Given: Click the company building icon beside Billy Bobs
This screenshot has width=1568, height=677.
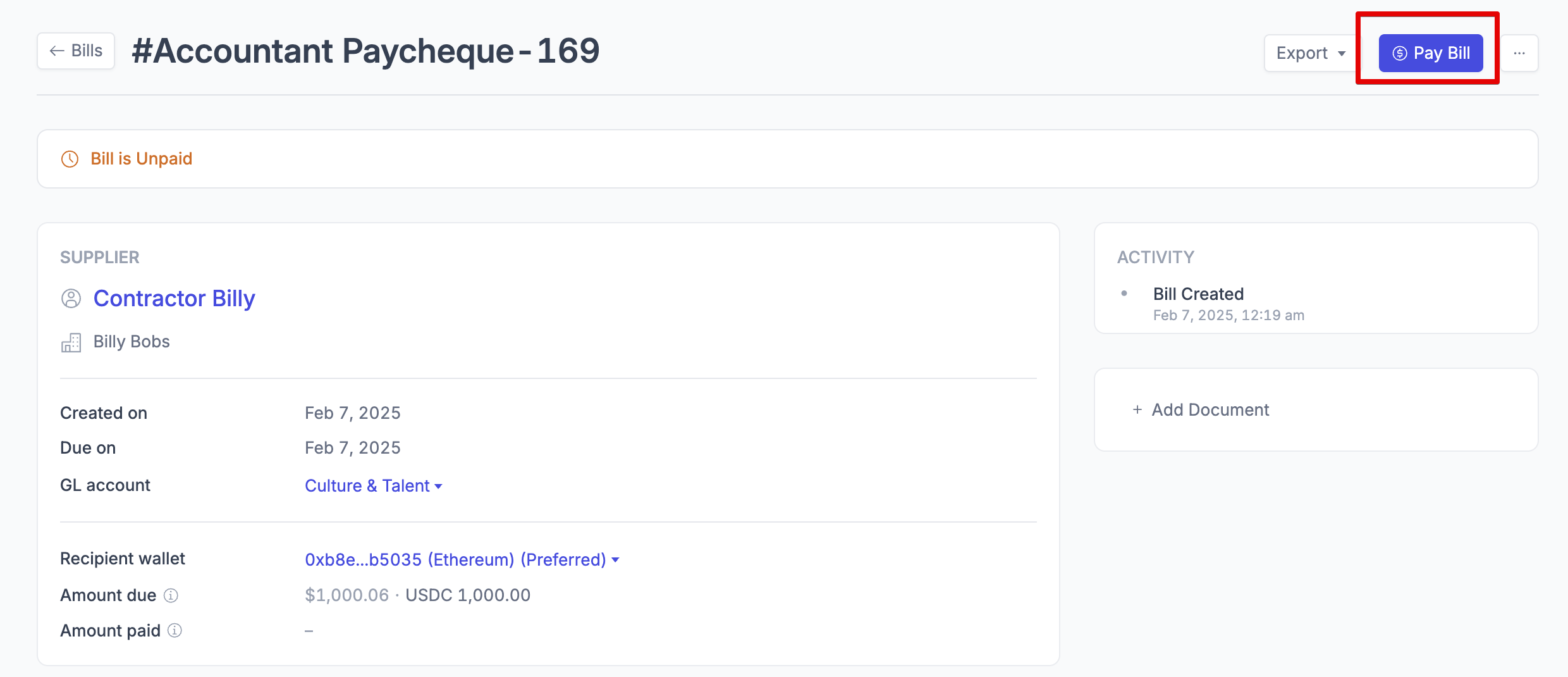Looking at the screenshot, I should (71, 342).
